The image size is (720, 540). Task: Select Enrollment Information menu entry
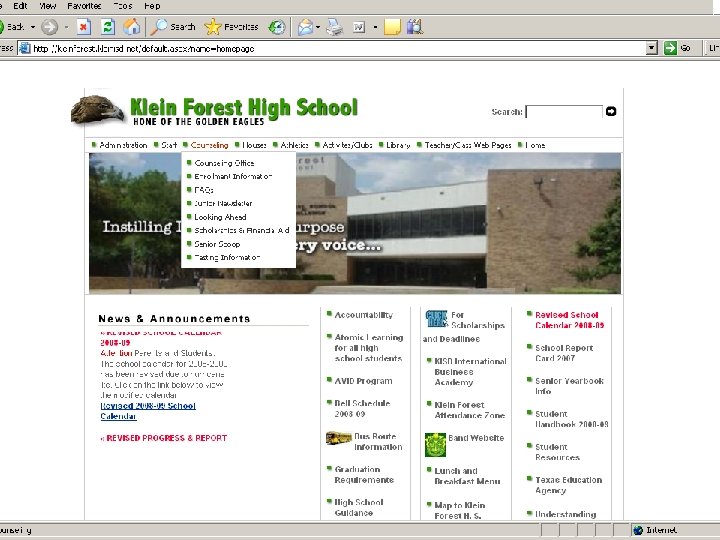point(233,176)
